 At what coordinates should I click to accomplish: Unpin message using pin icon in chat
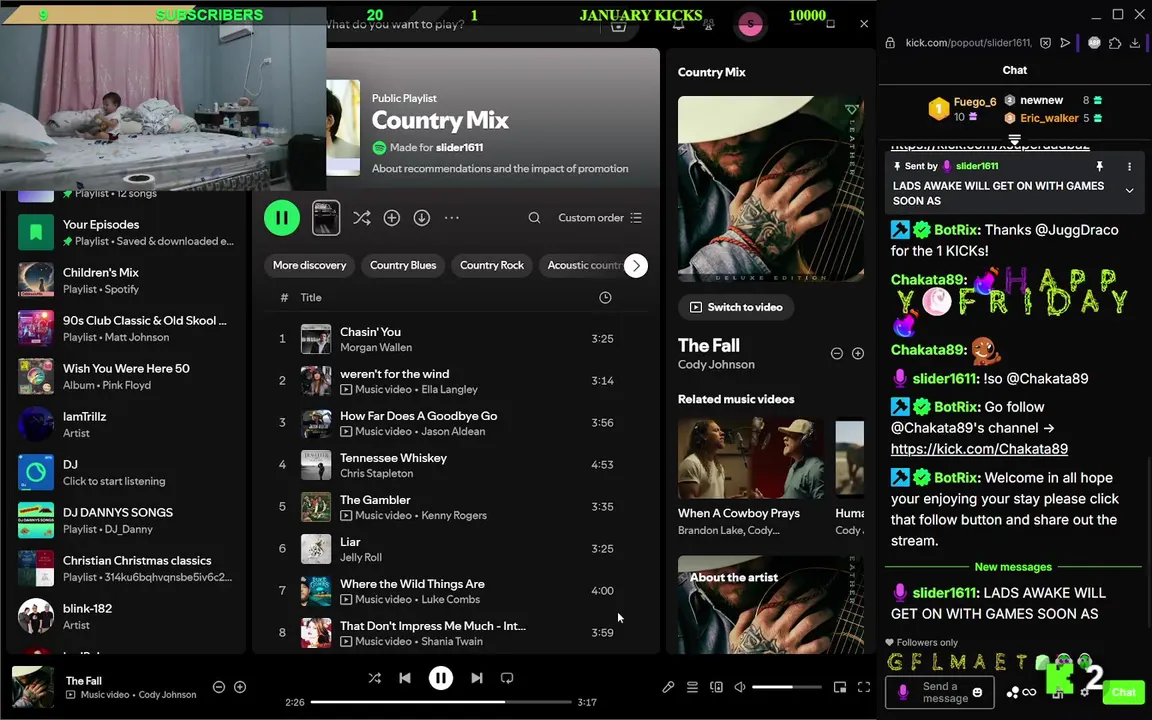[1099, 167]
